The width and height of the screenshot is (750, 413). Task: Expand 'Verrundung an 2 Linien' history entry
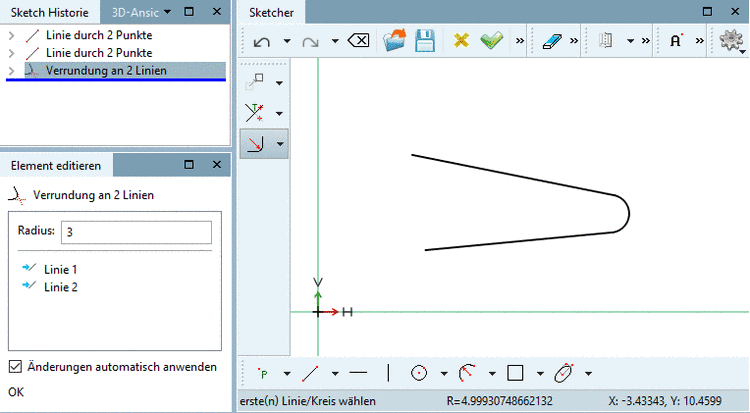12,71
